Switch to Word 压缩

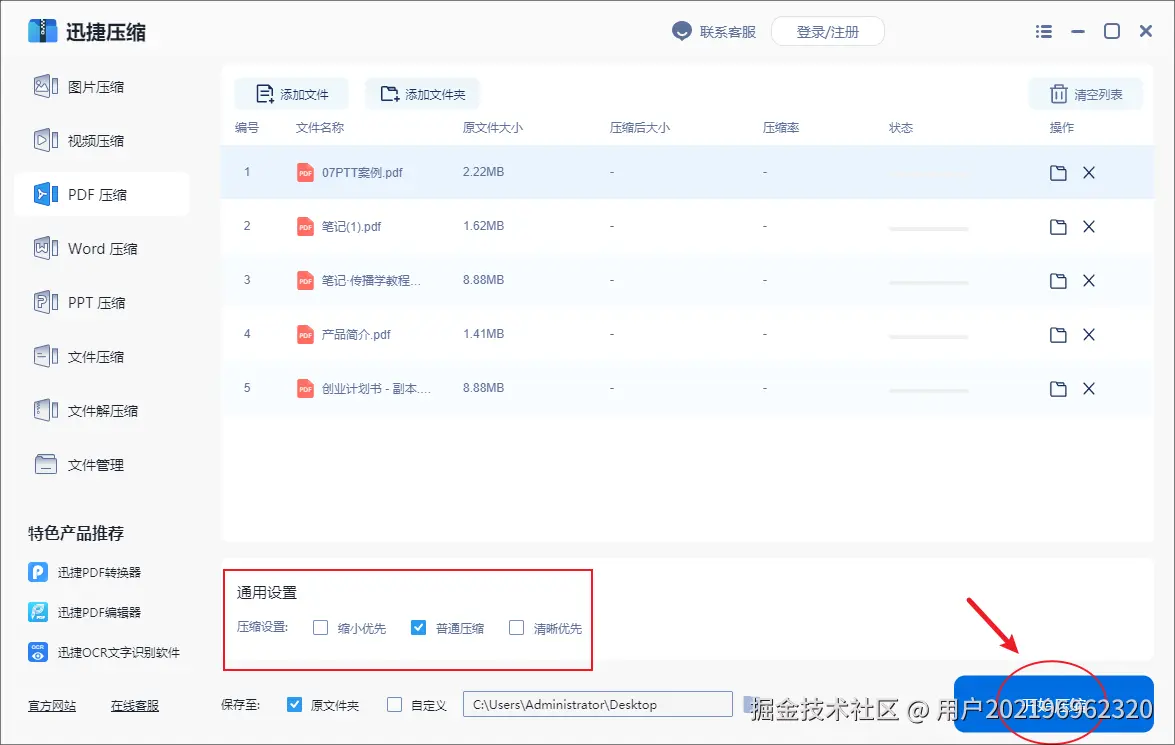click(x=85, y=249)
